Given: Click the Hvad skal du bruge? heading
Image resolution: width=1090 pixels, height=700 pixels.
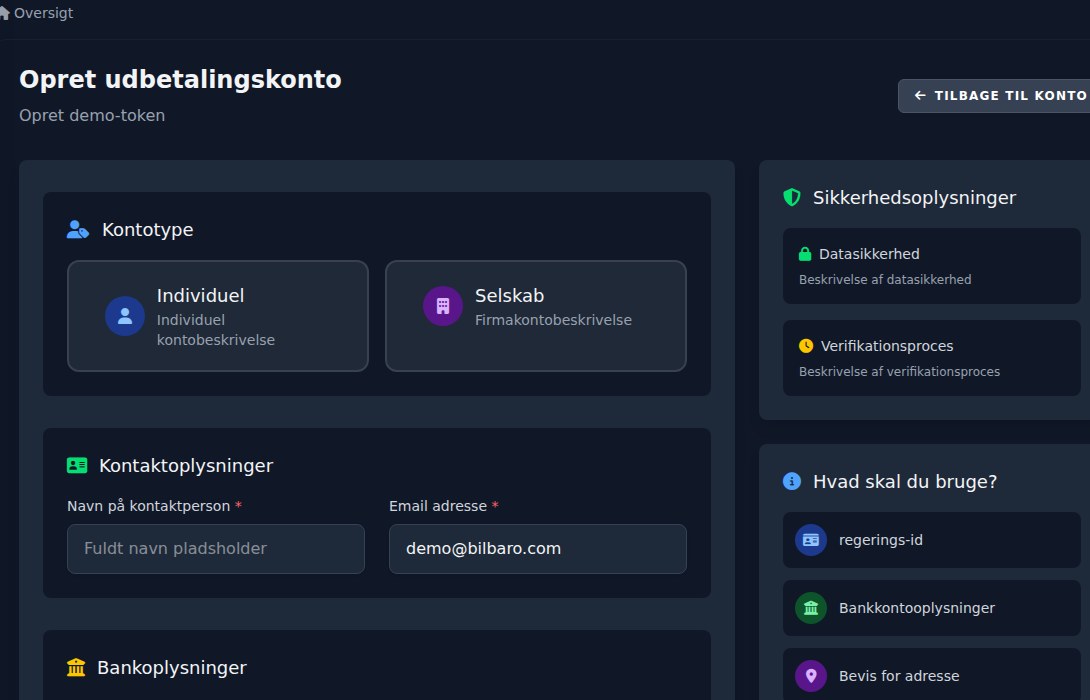Looking at the screenshot, I should pos(905,481).
